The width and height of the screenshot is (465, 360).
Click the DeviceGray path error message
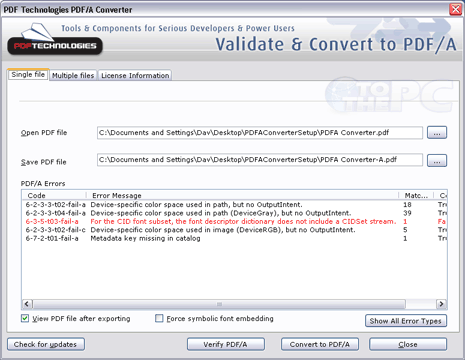click(x=221, y=213)
